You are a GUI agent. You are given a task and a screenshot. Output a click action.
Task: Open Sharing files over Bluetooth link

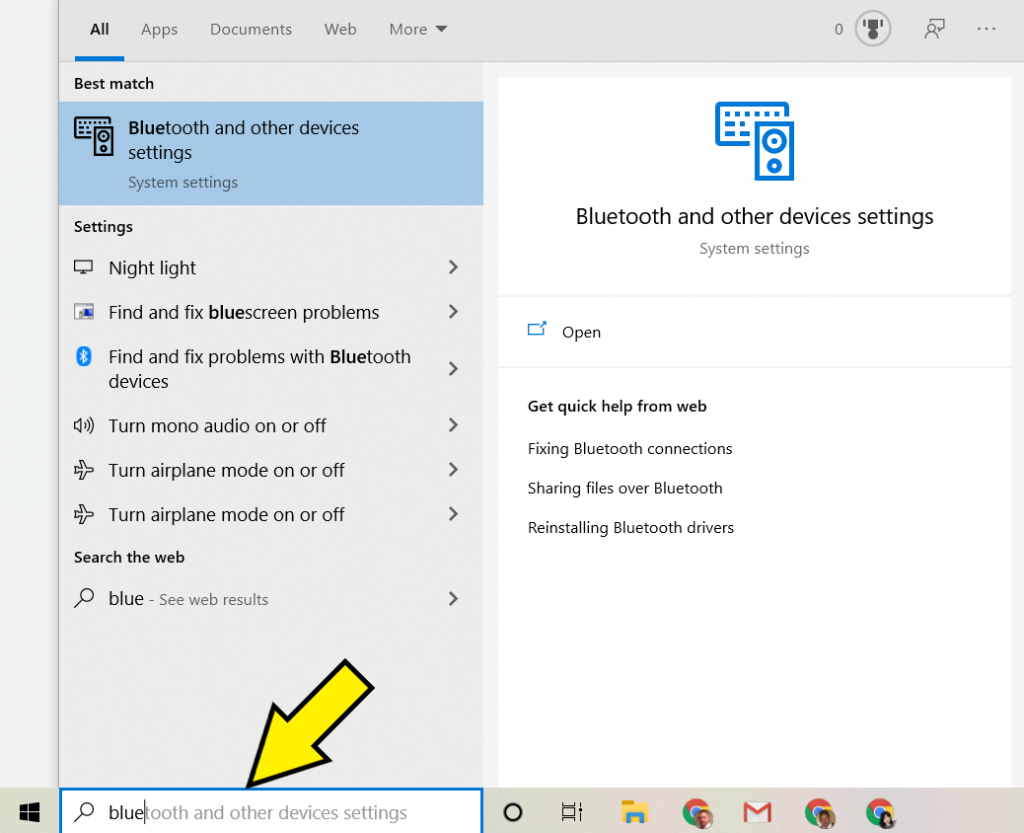625,488
